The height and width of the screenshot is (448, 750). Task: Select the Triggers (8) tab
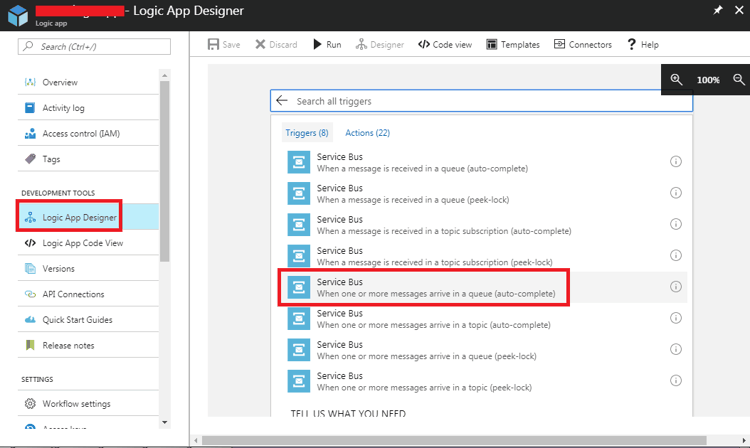pos(306,133)
